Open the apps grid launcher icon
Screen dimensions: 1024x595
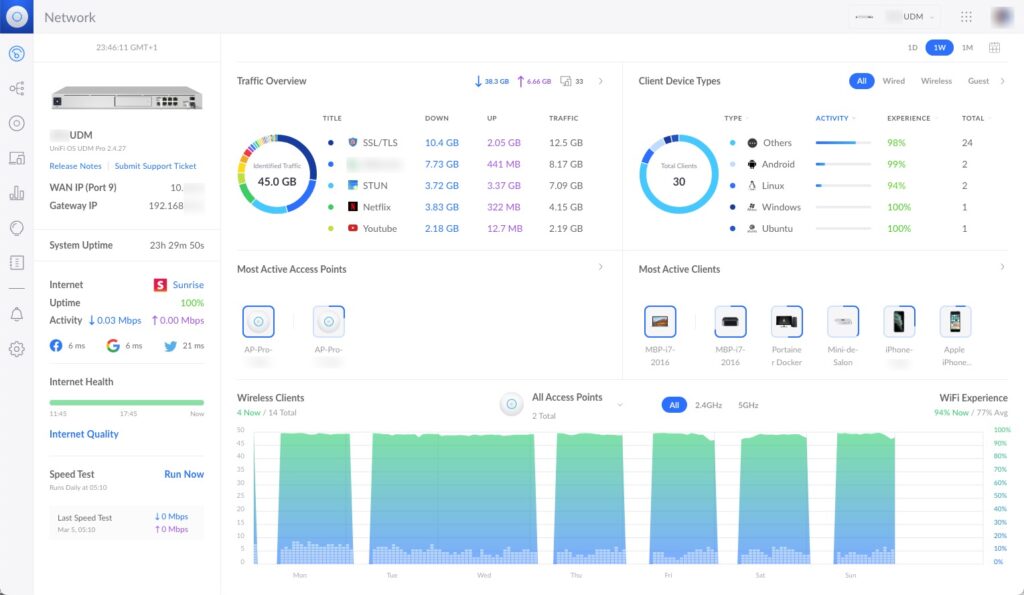tap(966, 17)
